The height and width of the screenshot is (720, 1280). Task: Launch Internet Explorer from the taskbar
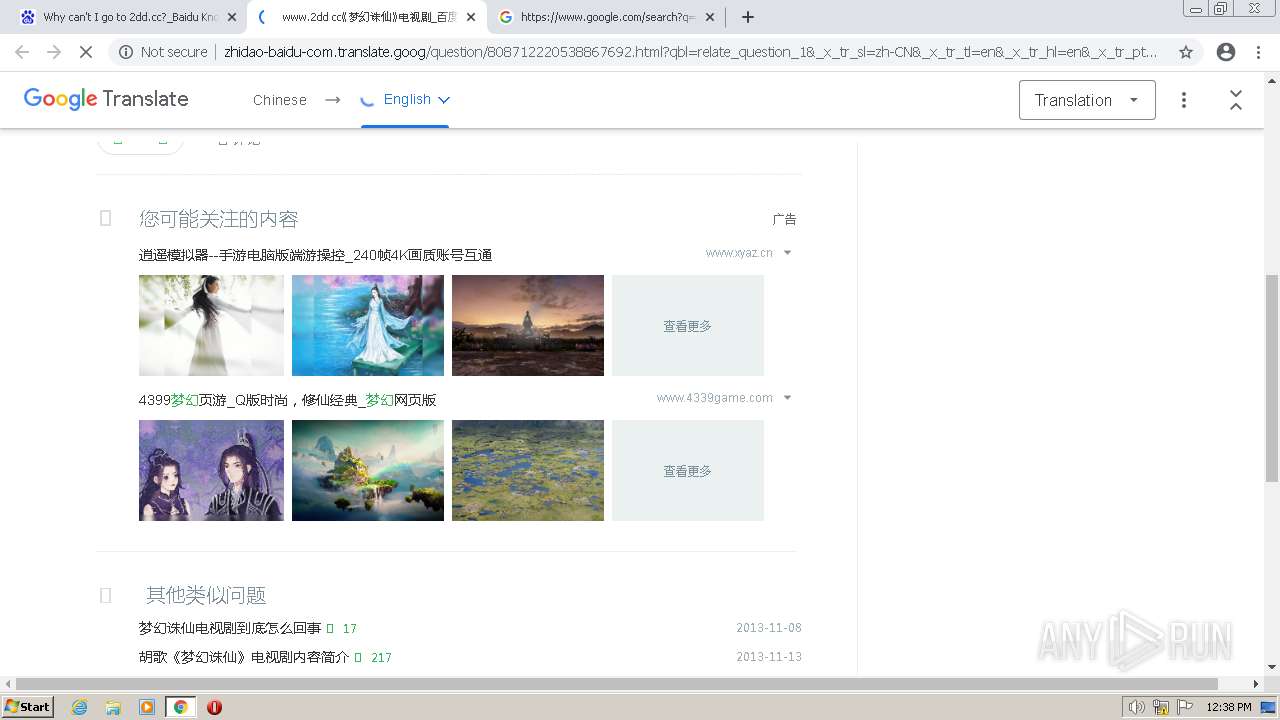80,707
